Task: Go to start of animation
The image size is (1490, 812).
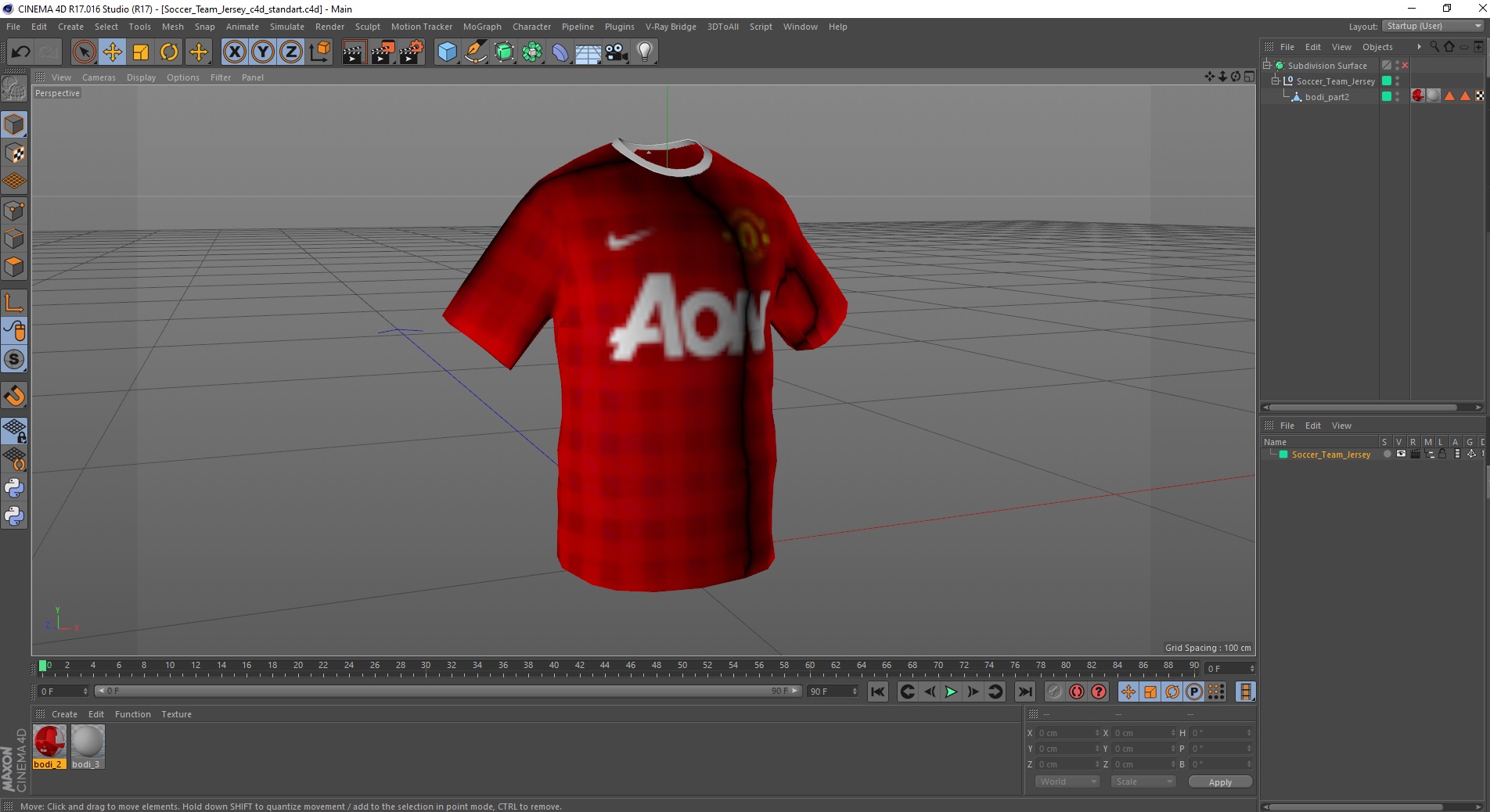Action: tap(878, 692)
